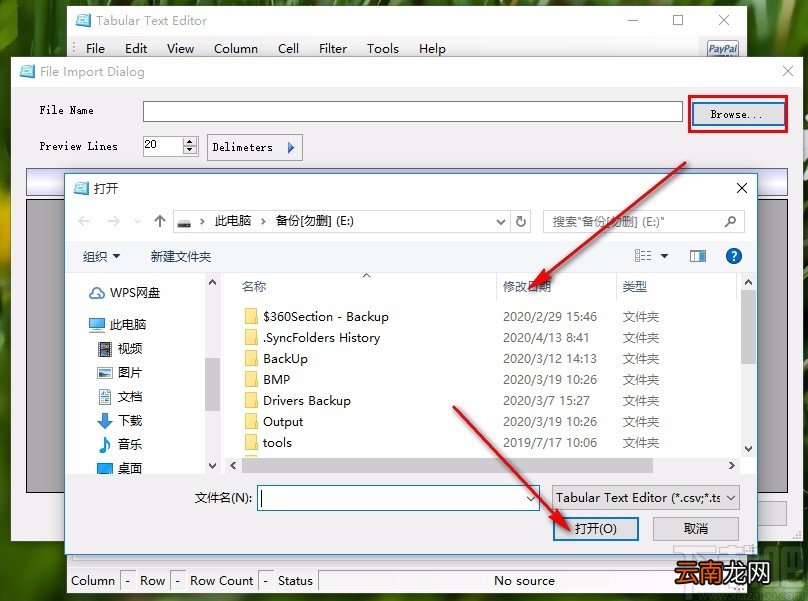Click the 备份[勿删] (E:) breadcrumb

[314, 221]
